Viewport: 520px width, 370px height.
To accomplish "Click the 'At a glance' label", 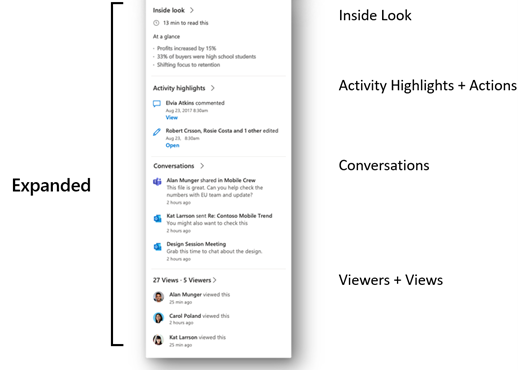I will coord(166,37).
